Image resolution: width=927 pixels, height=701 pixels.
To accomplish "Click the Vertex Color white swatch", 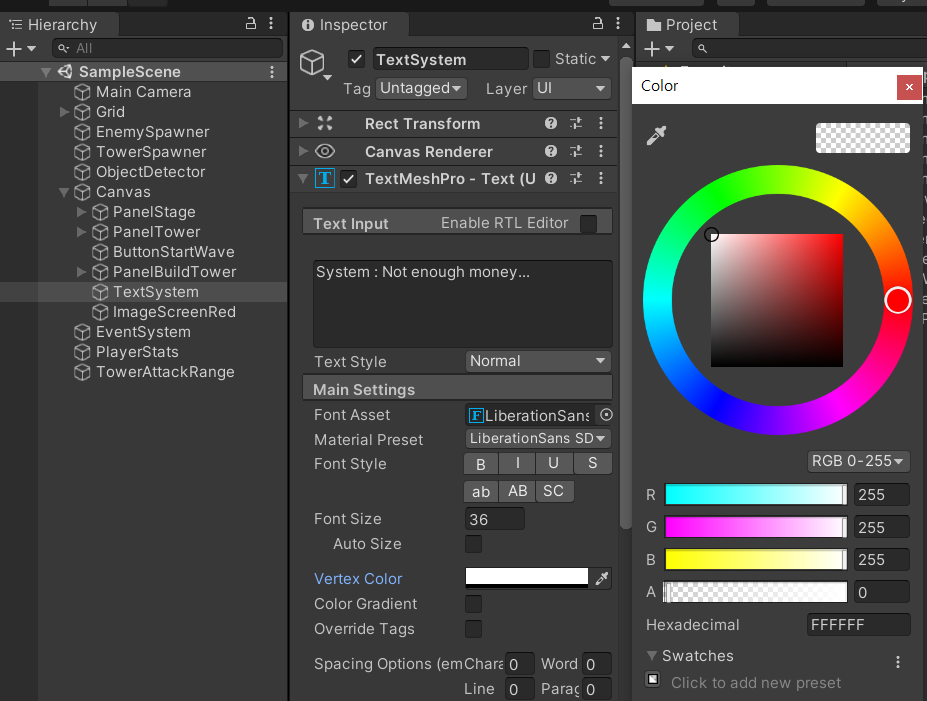I will 527,578.
